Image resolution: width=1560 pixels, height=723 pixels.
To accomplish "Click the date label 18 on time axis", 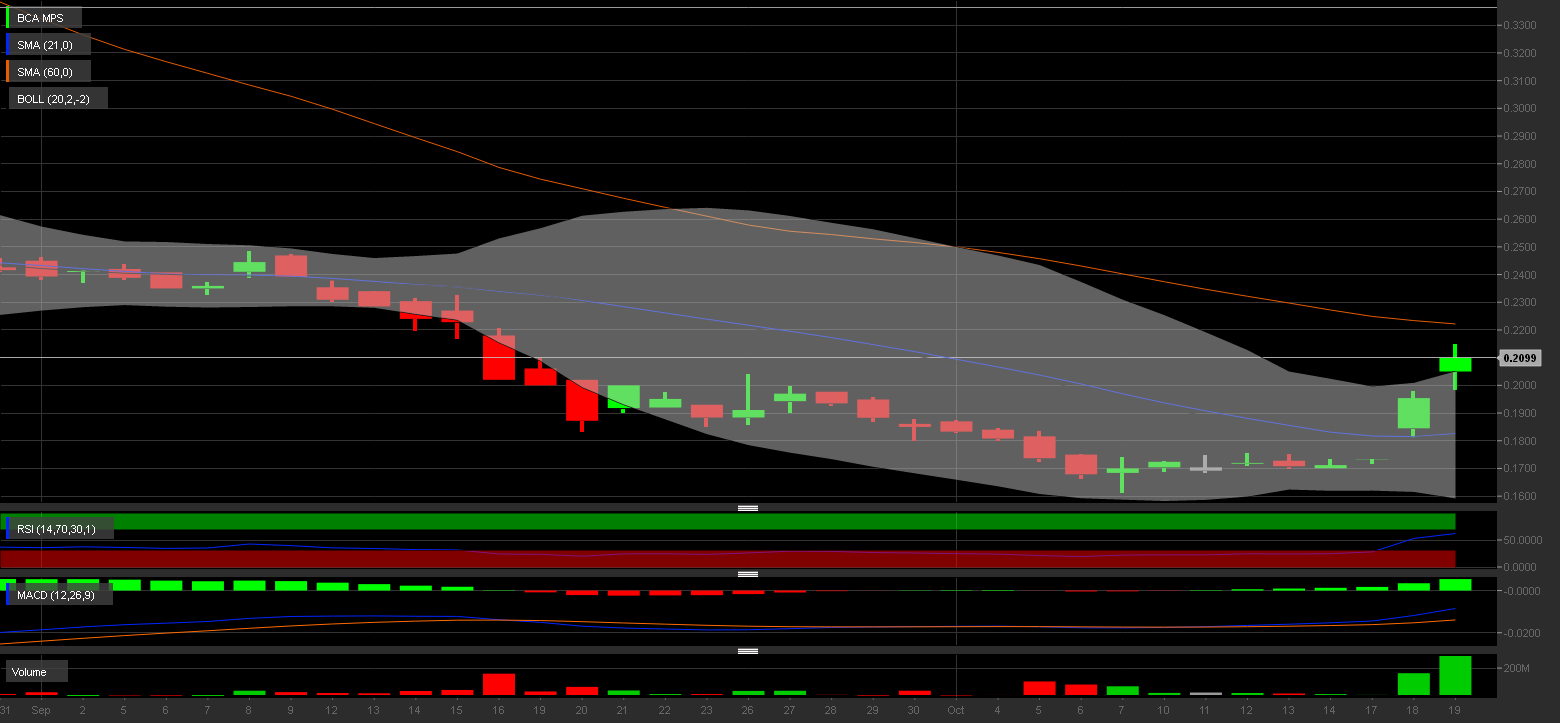I will pyautogui.click(x=1413, y=711).
